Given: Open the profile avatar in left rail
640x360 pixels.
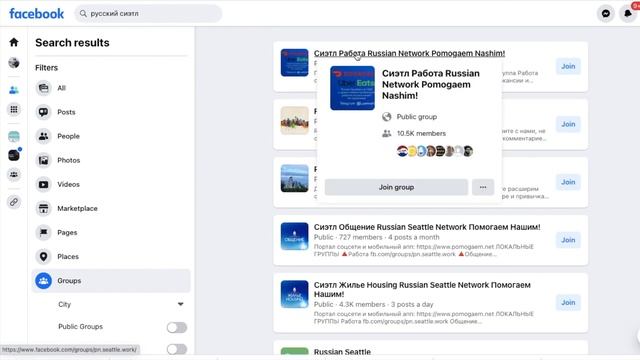Looking at the screenshot, I should [x=14, y=62].
